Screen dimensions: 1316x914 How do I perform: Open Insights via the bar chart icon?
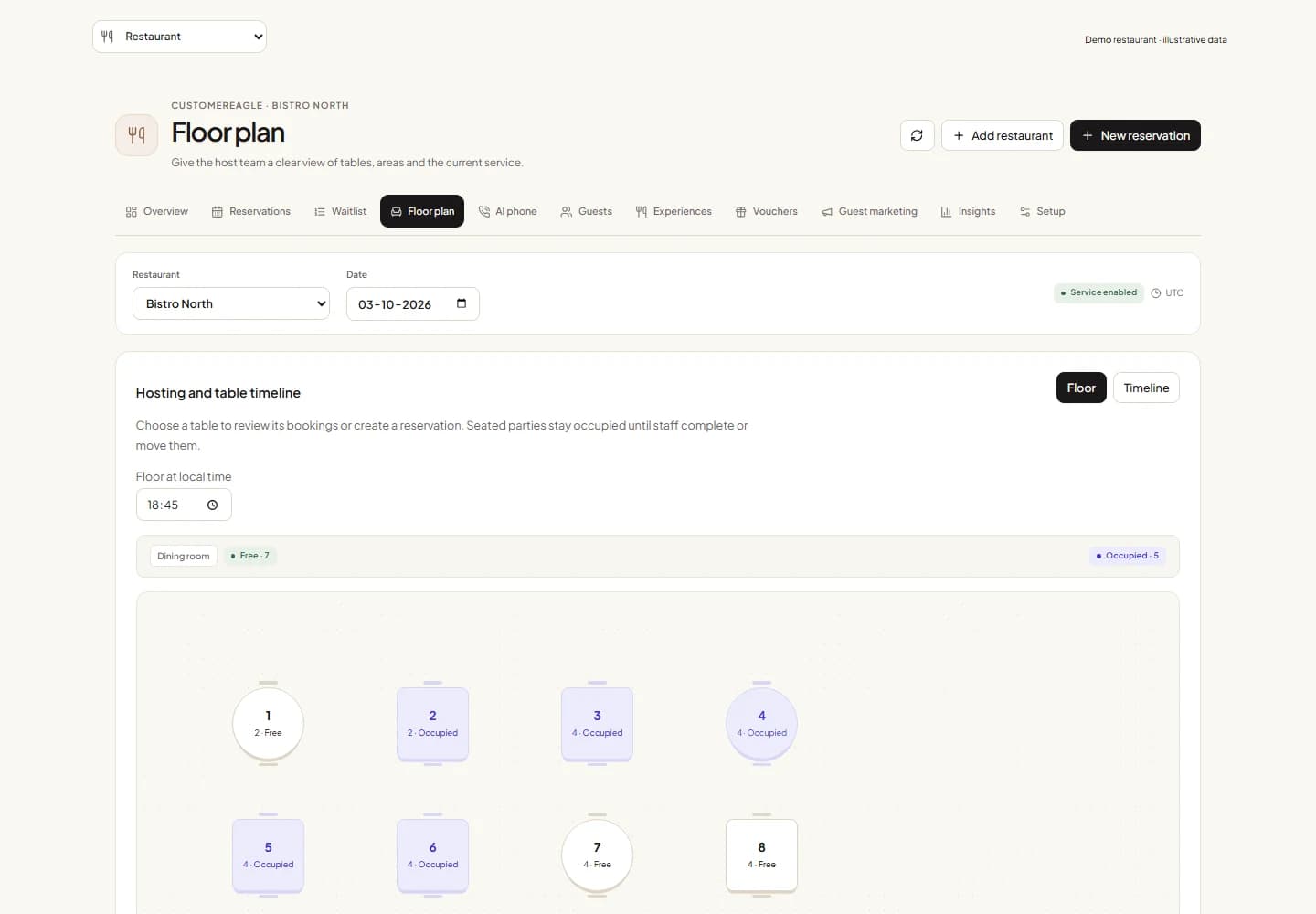point(946,211)
